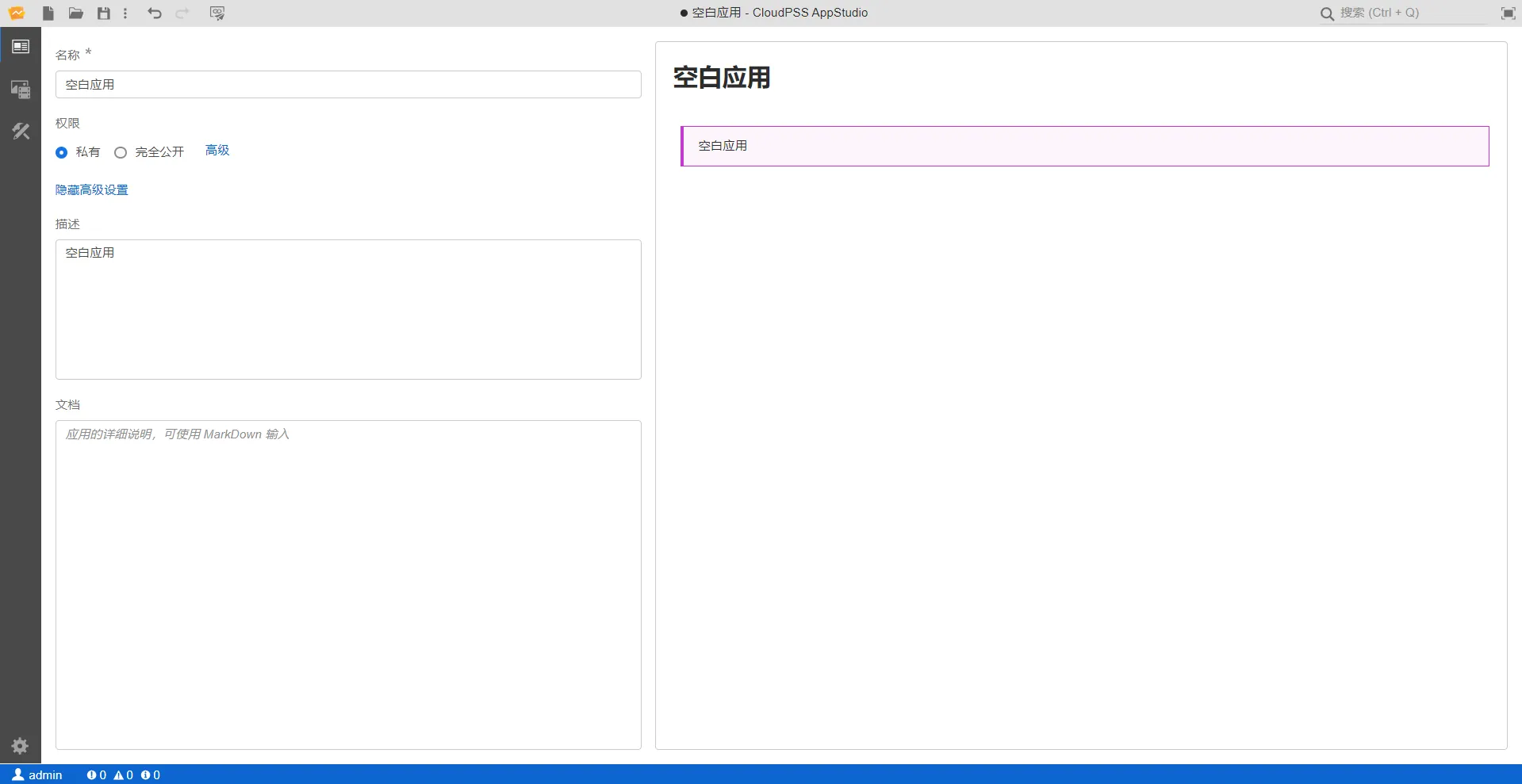Click the CloudPSS logo icon
The image size is (1522, 784).
[17, 13]
